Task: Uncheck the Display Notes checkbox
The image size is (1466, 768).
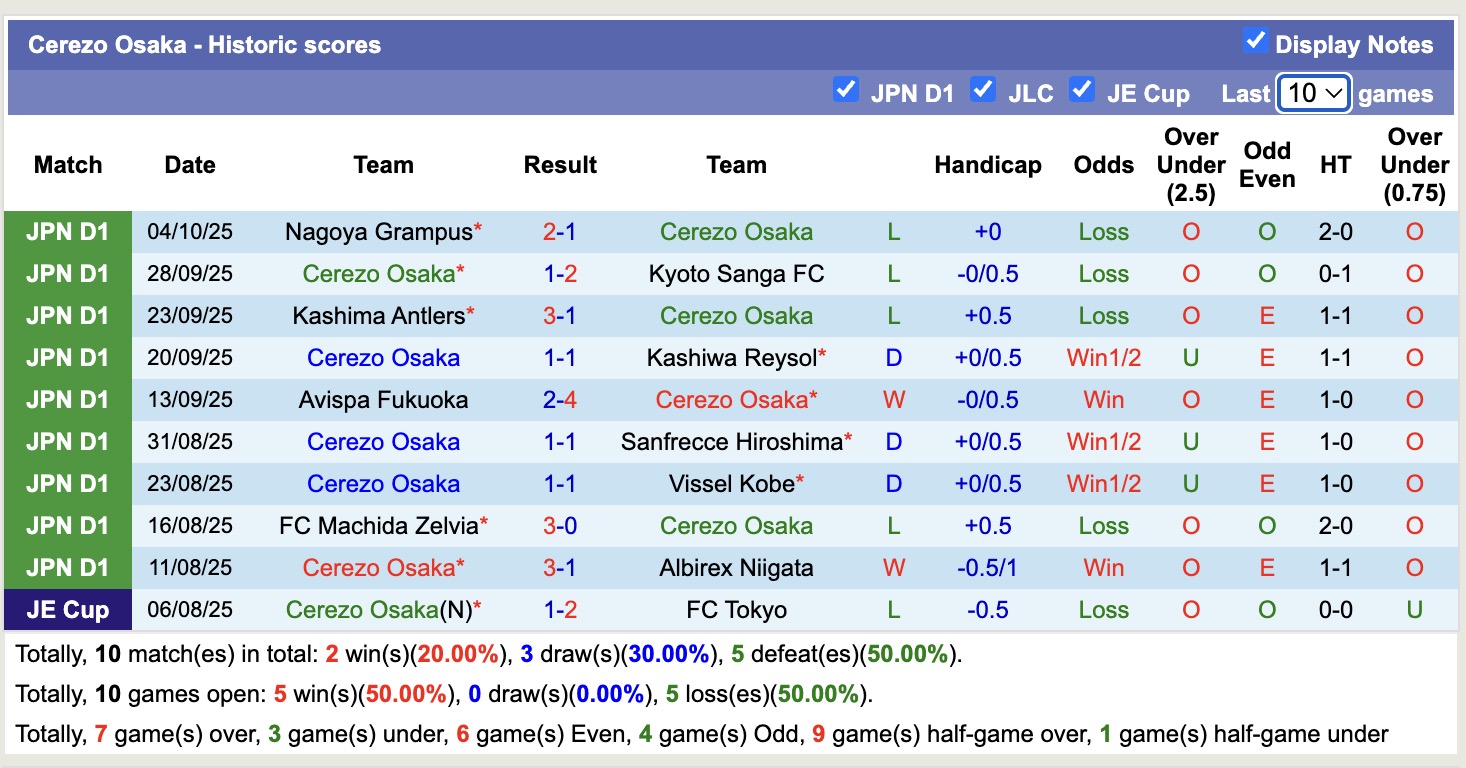Action: pyautogui.click(x=1253, y=43)
